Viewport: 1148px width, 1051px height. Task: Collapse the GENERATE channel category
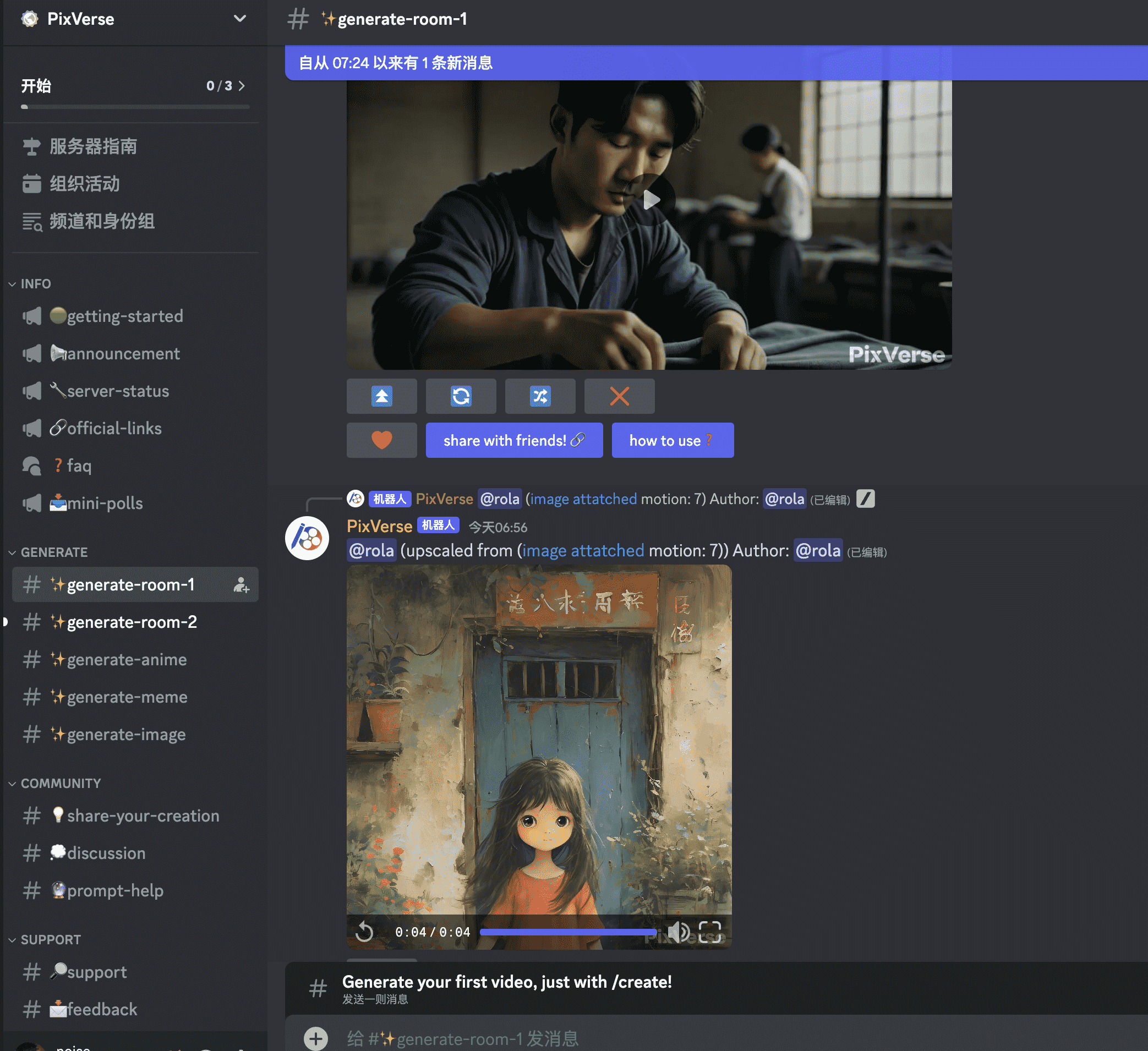coord(53,552)
